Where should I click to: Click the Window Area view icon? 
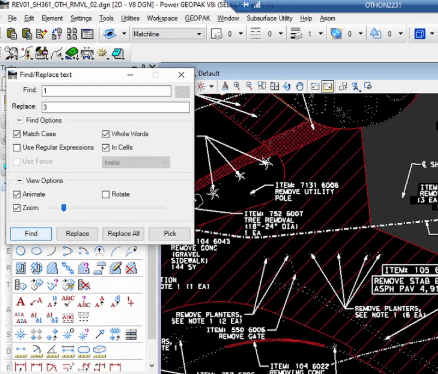262,86
